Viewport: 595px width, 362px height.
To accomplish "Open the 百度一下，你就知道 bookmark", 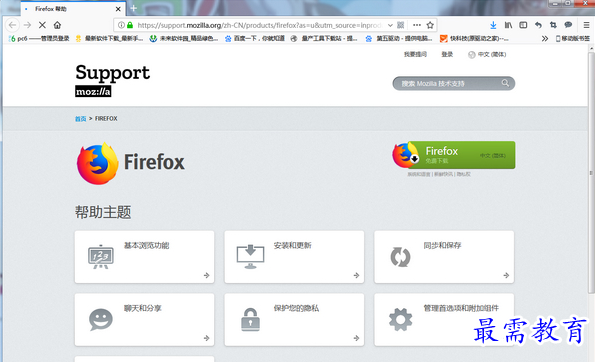I will (255, 38).
